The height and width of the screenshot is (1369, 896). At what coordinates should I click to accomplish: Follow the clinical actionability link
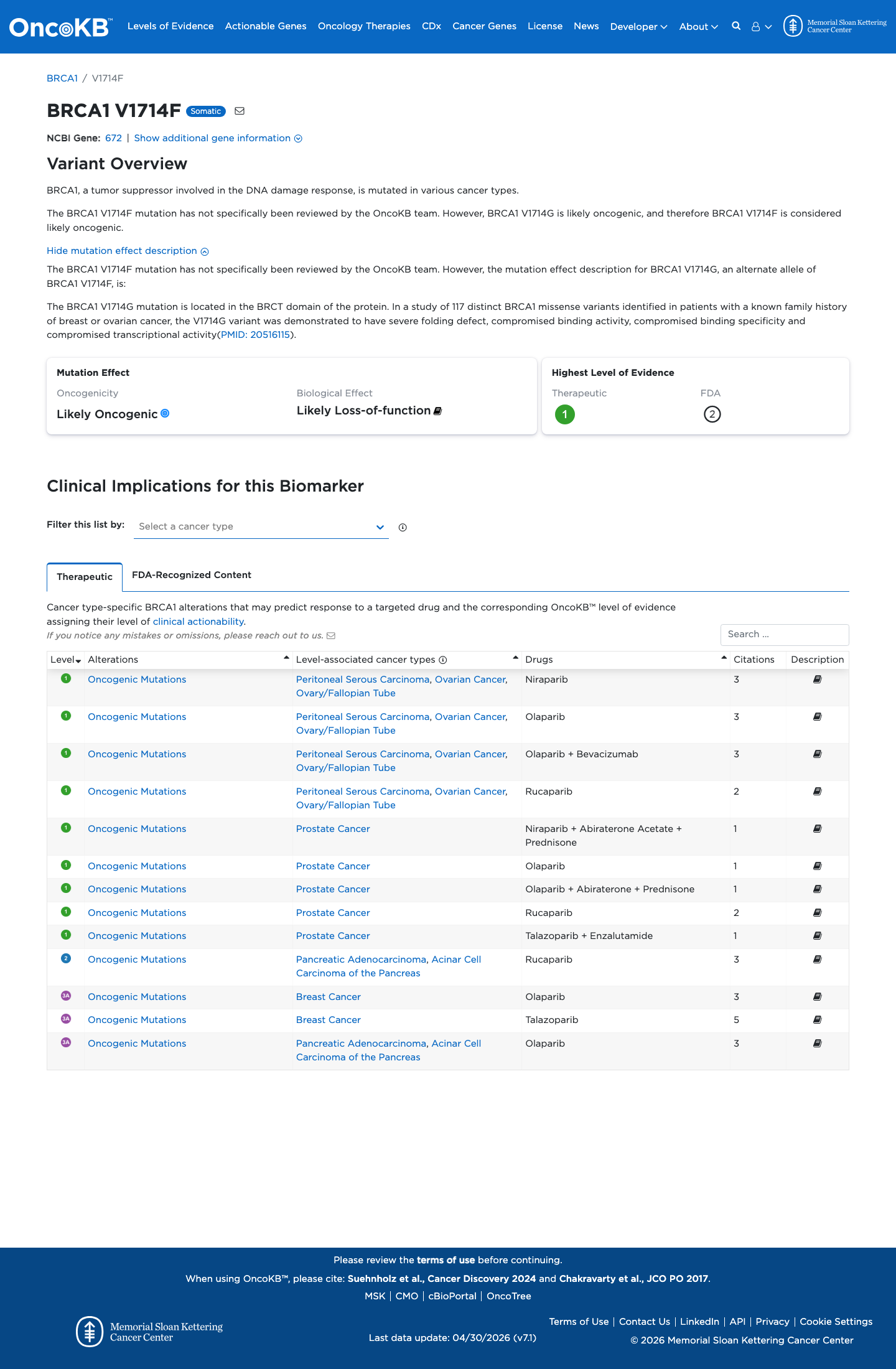pos(198,622)
